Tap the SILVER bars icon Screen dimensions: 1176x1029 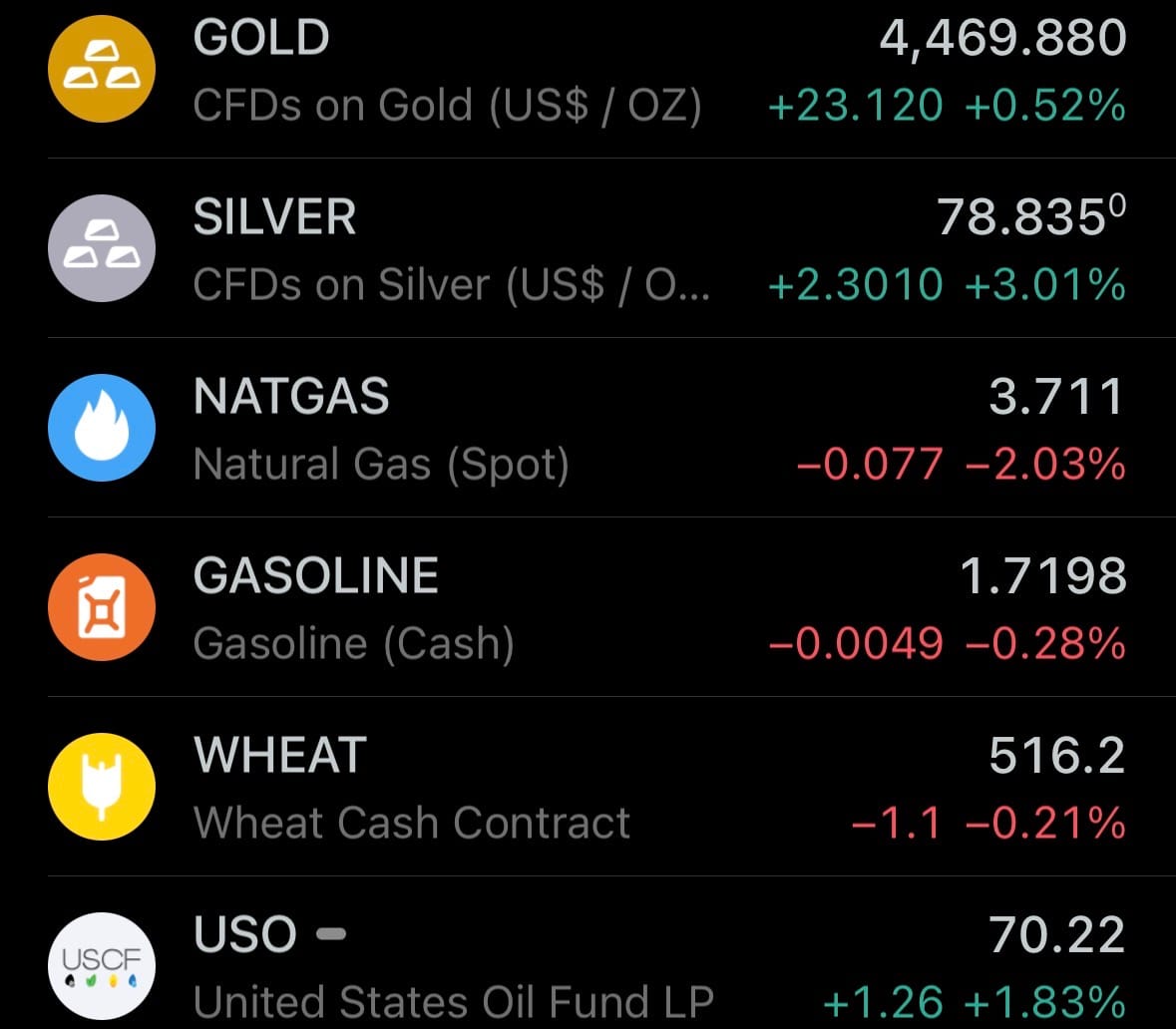(102, 248)
